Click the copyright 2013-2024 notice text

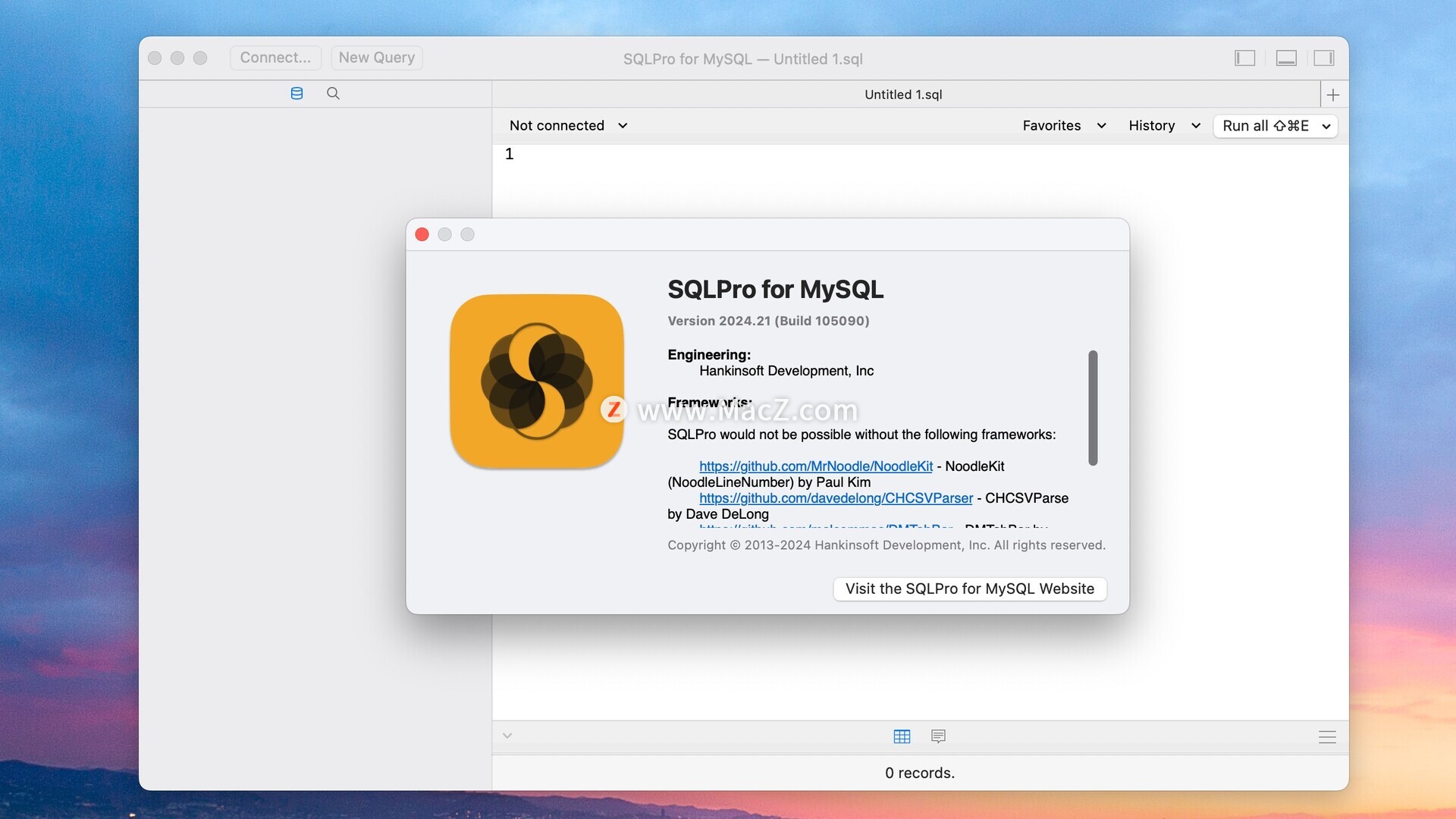(x=886, y=545)
